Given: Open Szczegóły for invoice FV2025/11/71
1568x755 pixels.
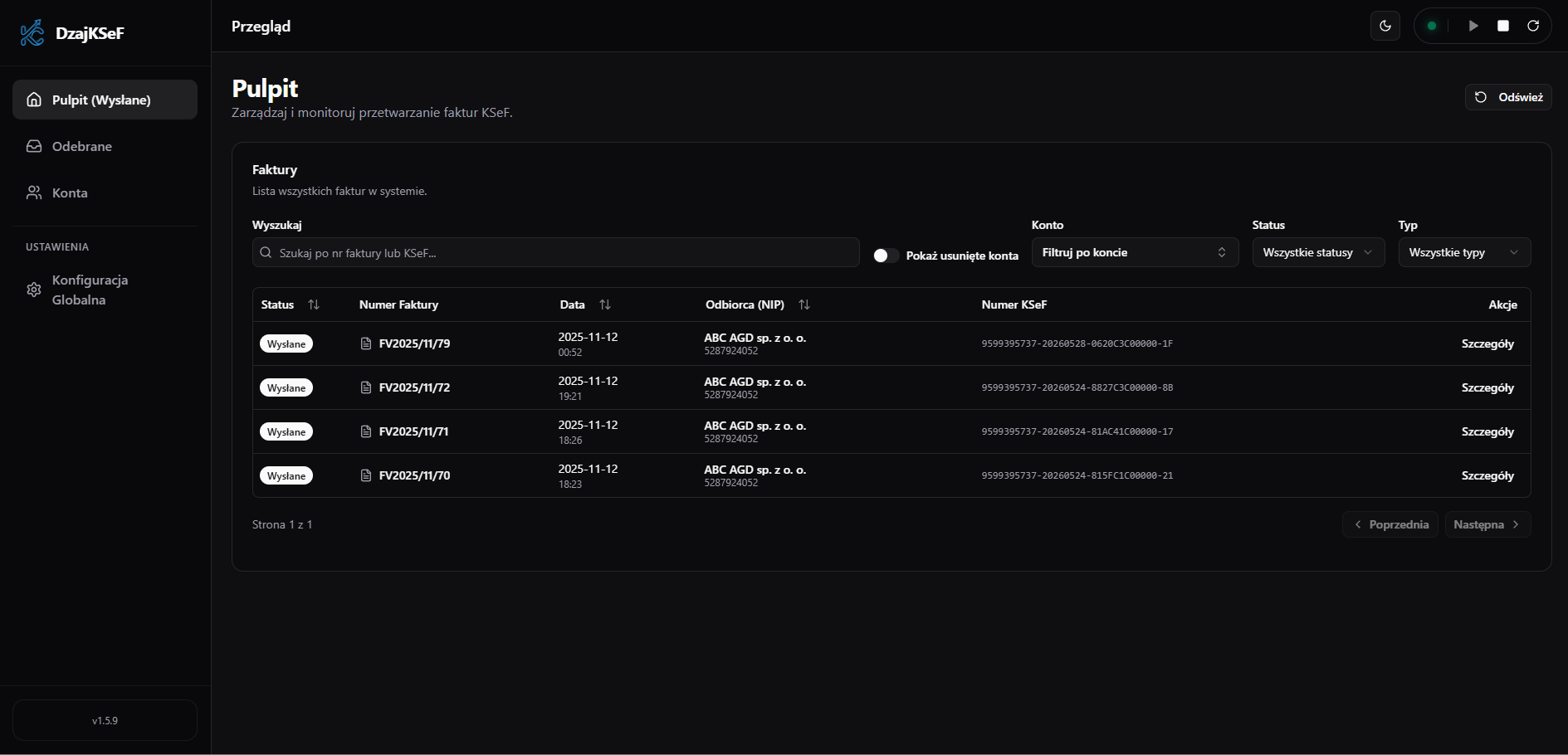Looking at the screenshot, I should coord(1487,431).
